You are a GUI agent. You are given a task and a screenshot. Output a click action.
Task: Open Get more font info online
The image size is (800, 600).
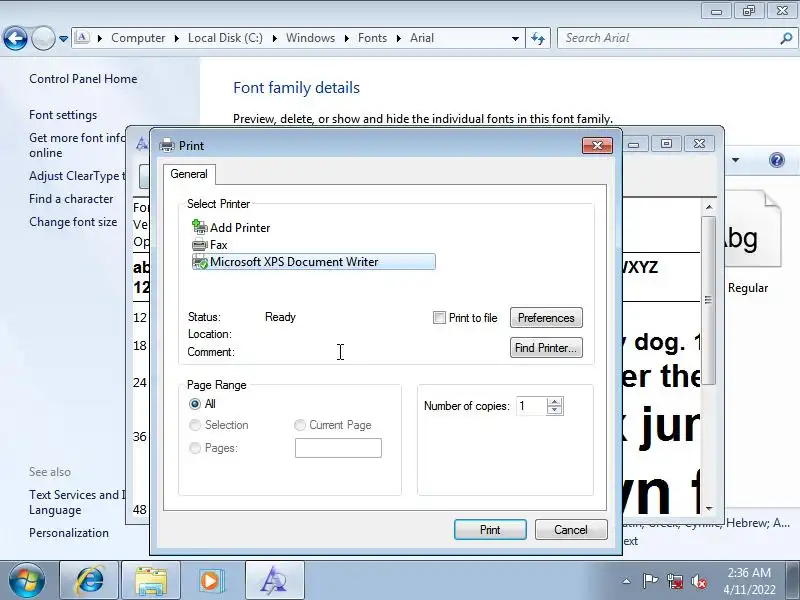(x=77, y=145)
